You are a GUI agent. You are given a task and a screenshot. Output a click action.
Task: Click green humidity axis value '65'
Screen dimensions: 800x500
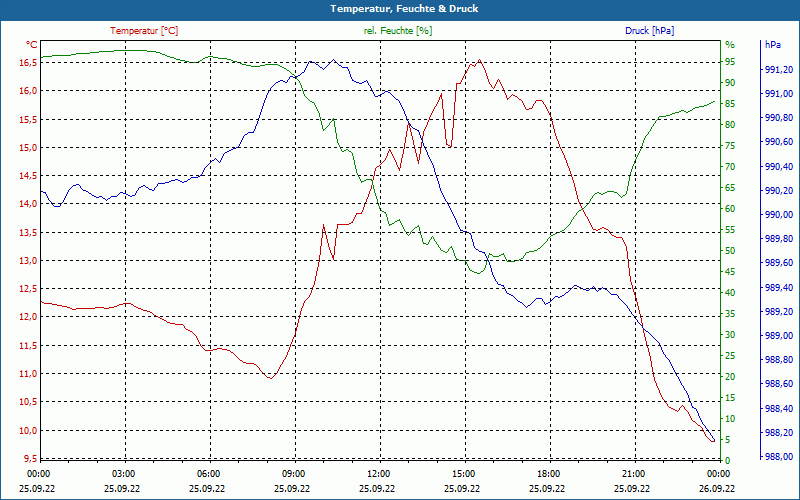(x=730, y=188)
